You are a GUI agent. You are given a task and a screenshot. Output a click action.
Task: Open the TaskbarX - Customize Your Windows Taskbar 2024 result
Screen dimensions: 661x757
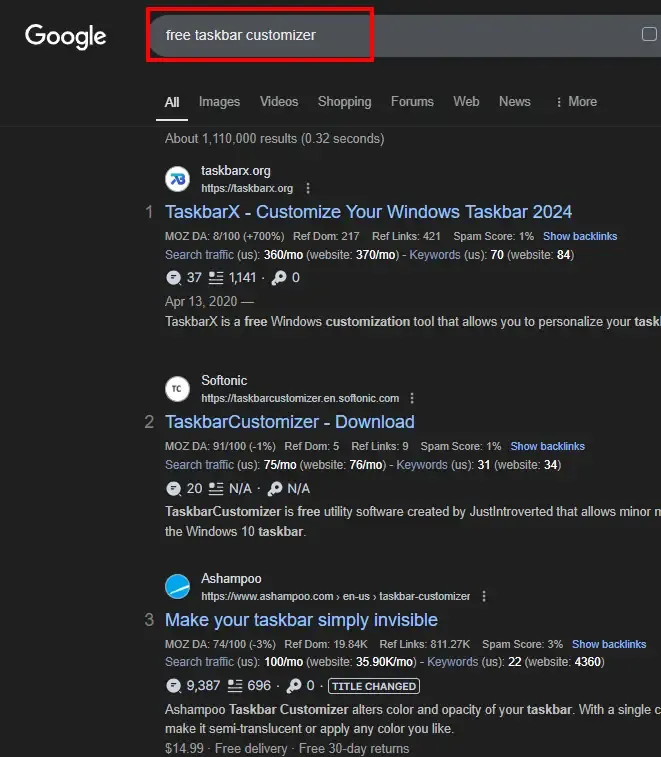pyautogui.click(x=368, y=212)
